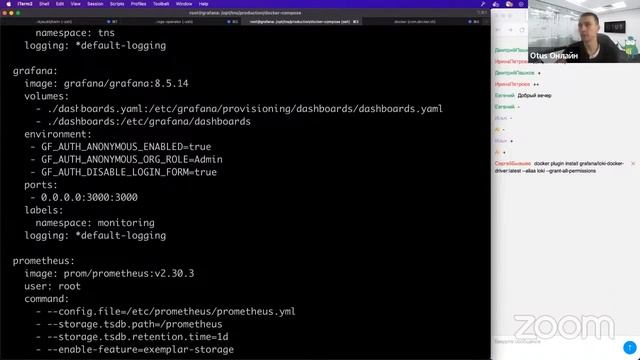Click the browser back arrow in chat window
Screen dimensions: 640x360
[x=498, y=30]
